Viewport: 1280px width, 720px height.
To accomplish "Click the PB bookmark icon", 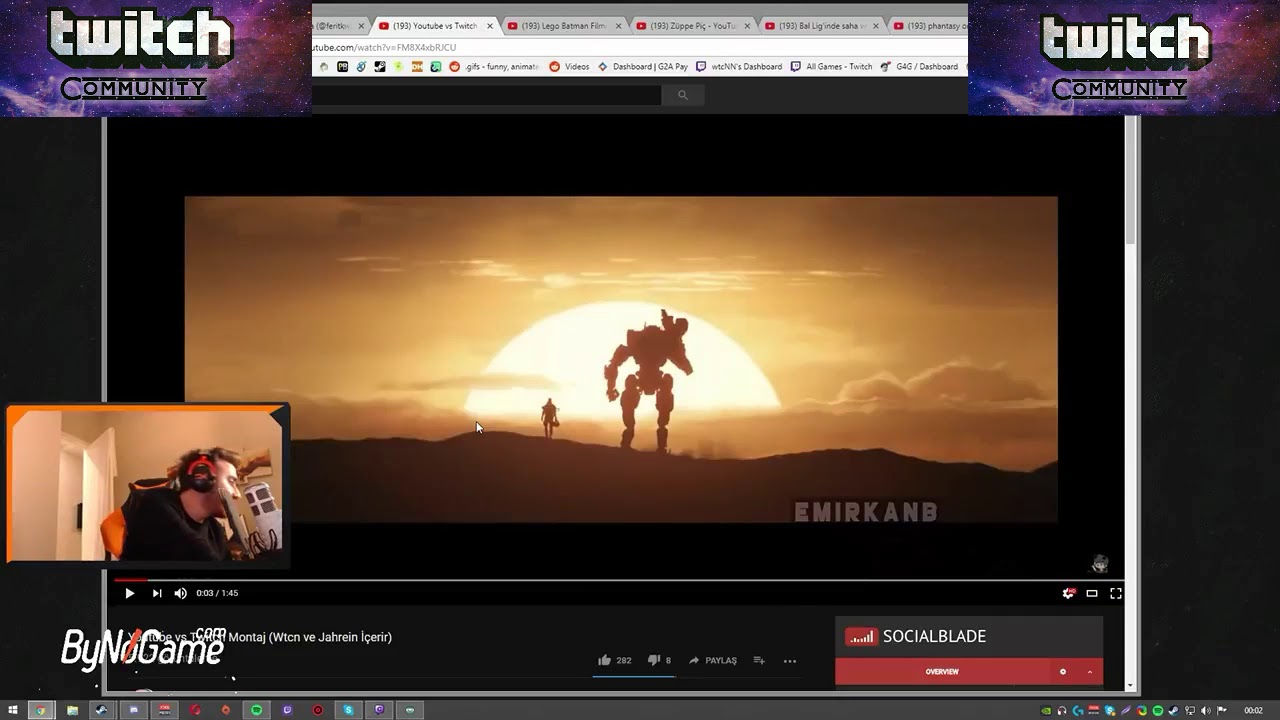I will (342, 67).
